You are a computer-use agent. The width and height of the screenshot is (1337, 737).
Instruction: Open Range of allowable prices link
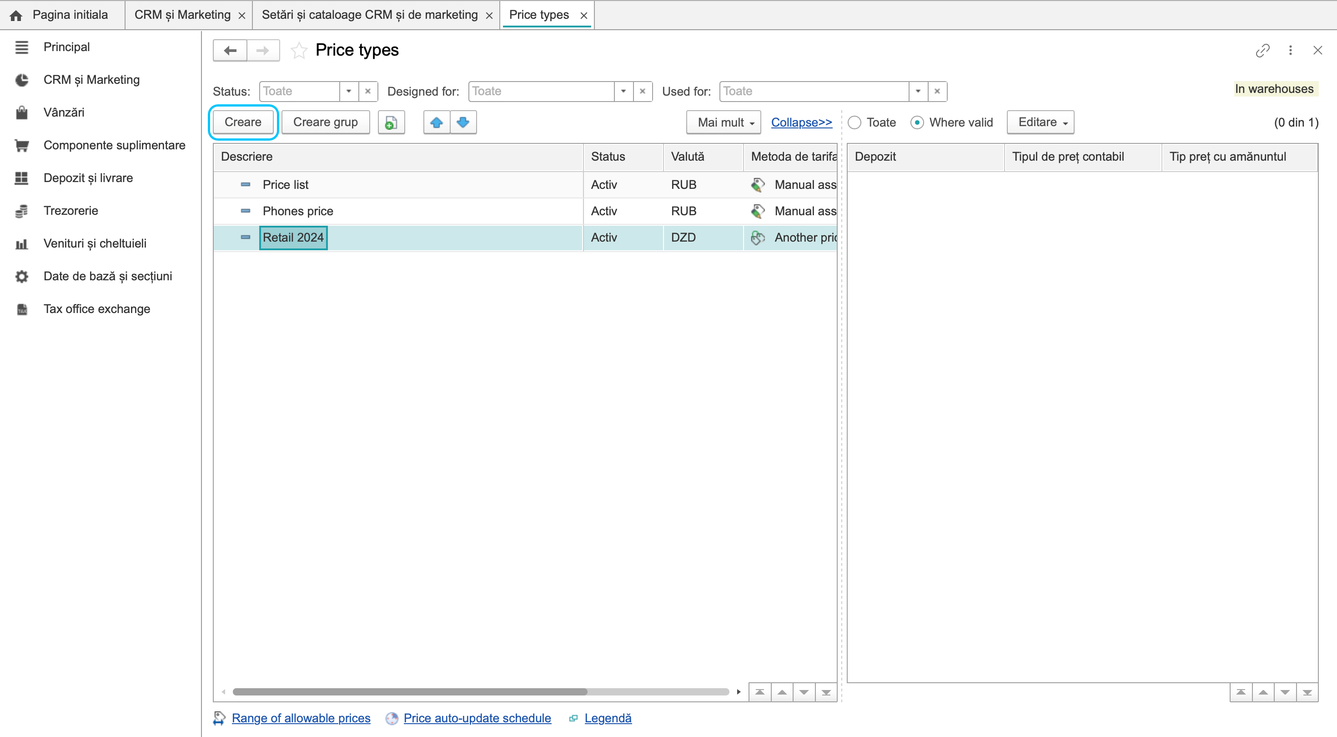point(301,718)
